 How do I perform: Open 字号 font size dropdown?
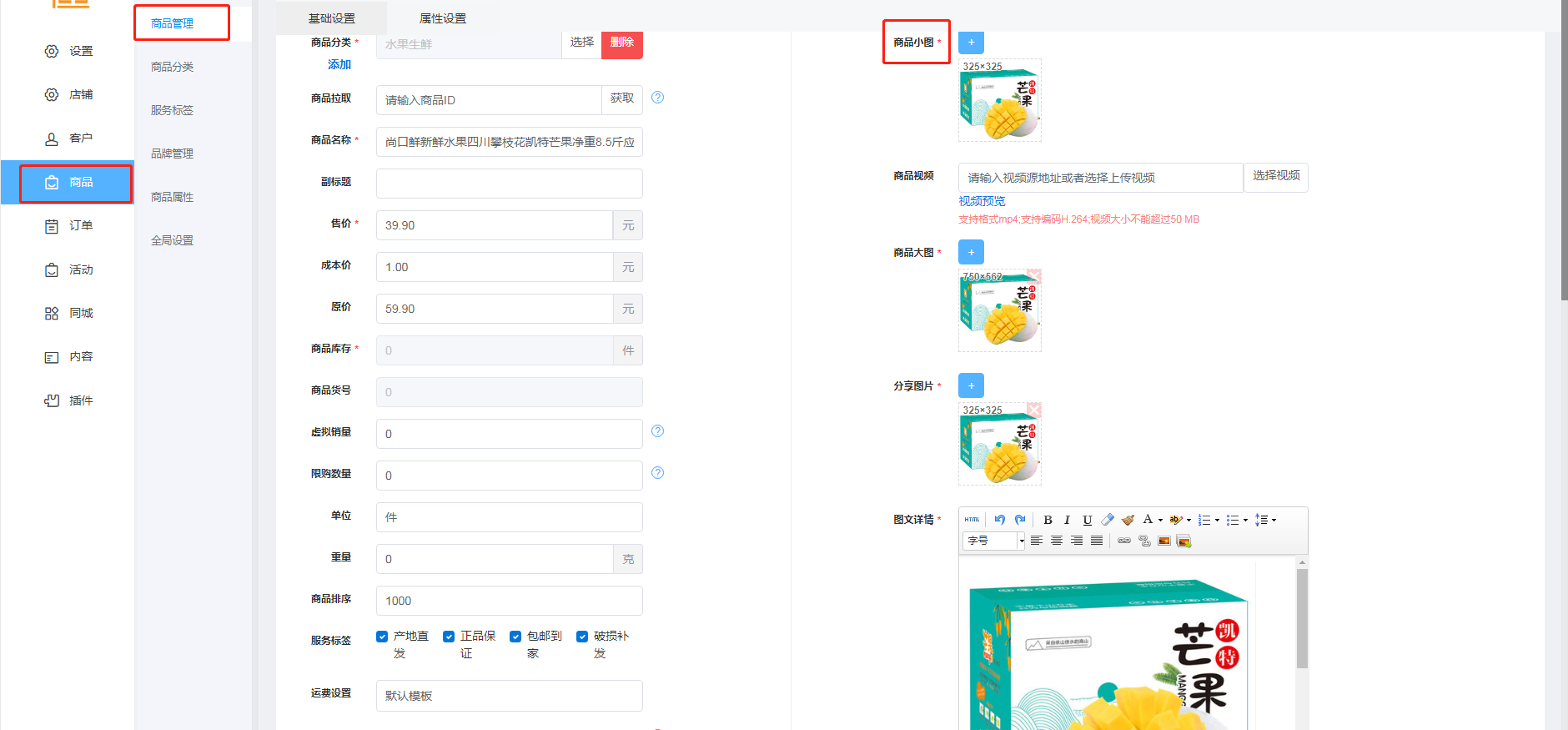[994, 541]
